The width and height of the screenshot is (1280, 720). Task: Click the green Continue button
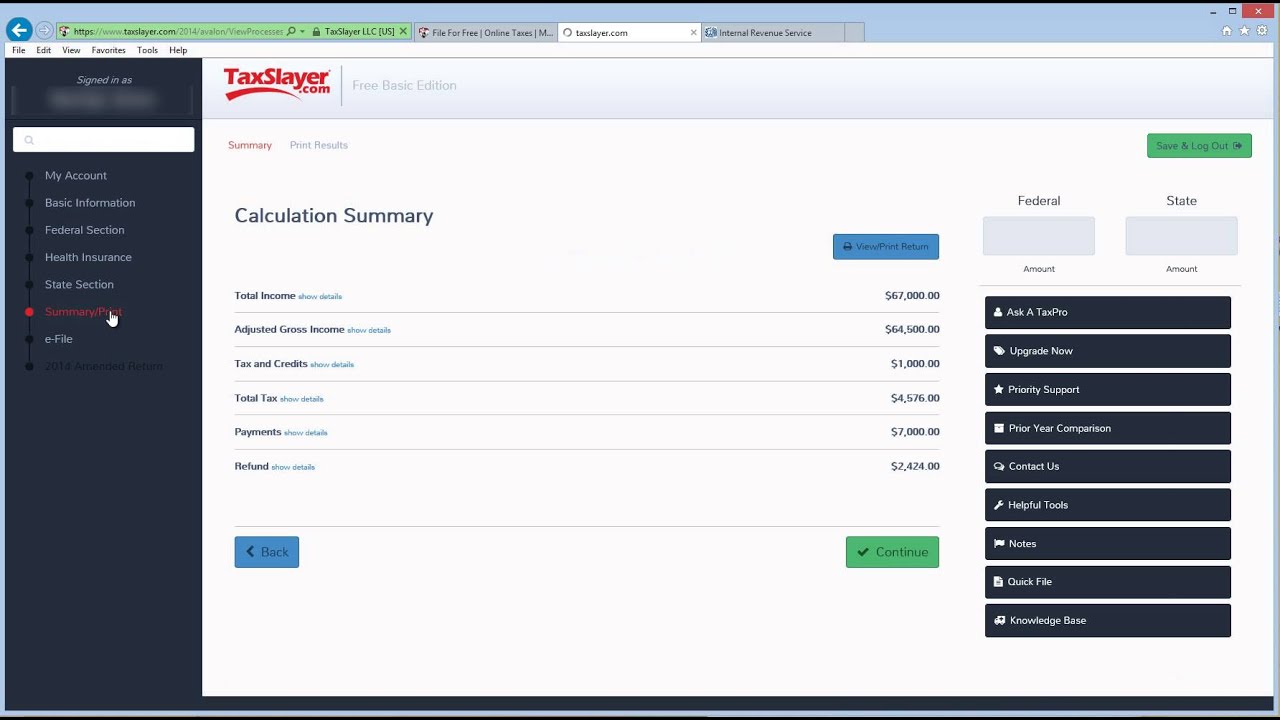tap(892, 552)
